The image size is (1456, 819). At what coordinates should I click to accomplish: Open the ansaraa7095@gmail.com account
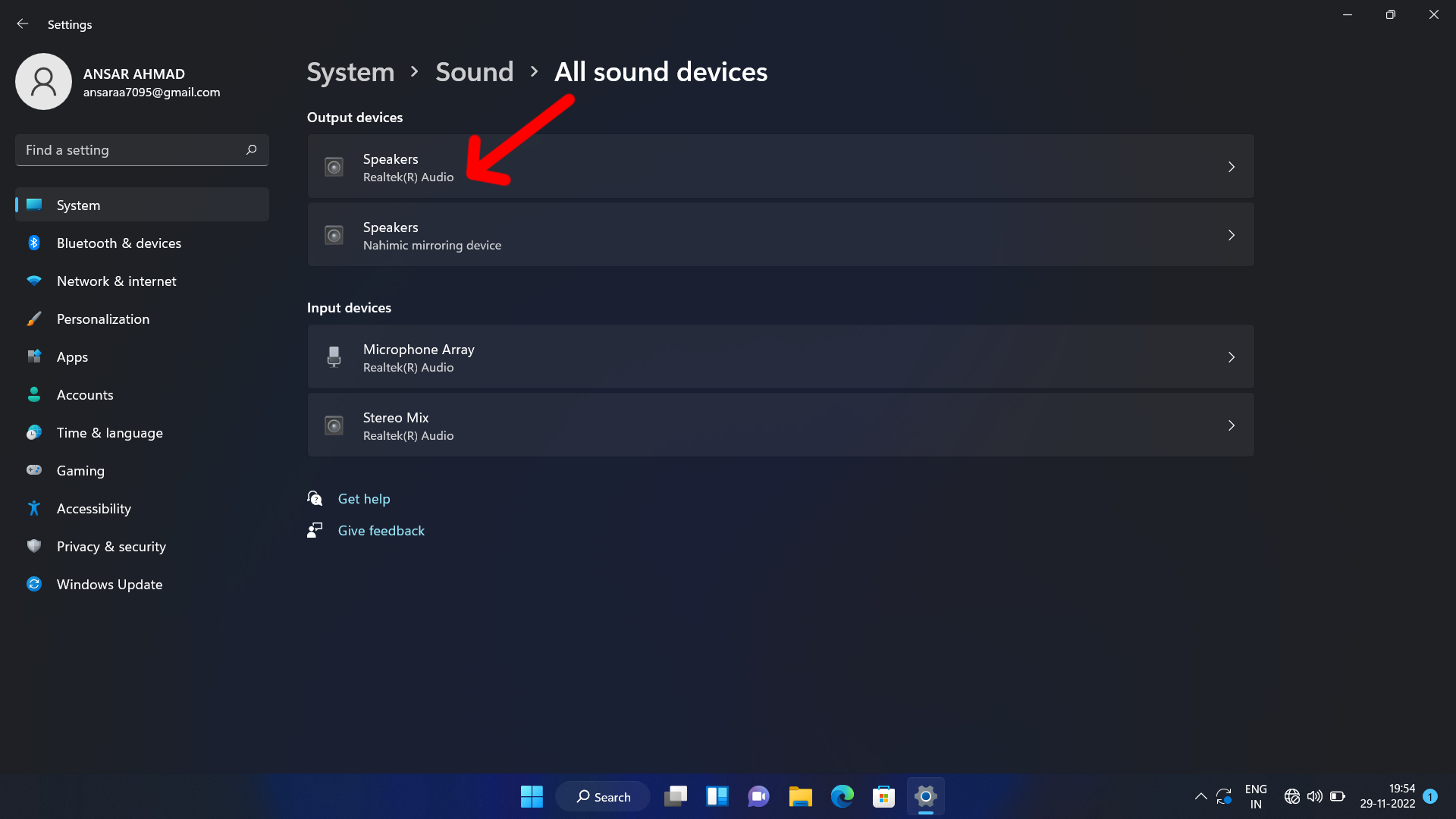[152, 92]
